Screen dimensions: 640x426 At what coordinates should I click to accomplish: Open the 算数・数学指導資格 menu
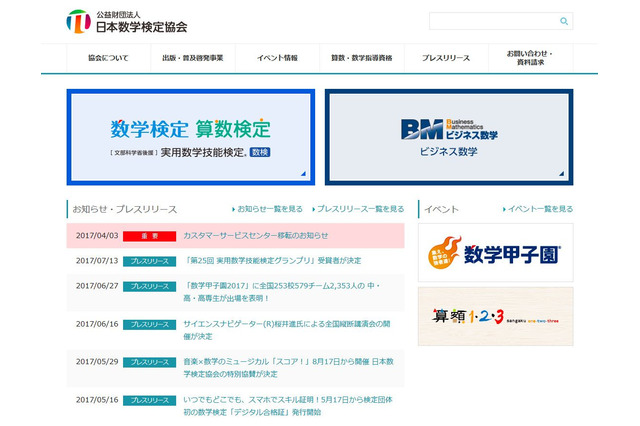(362, 58)
